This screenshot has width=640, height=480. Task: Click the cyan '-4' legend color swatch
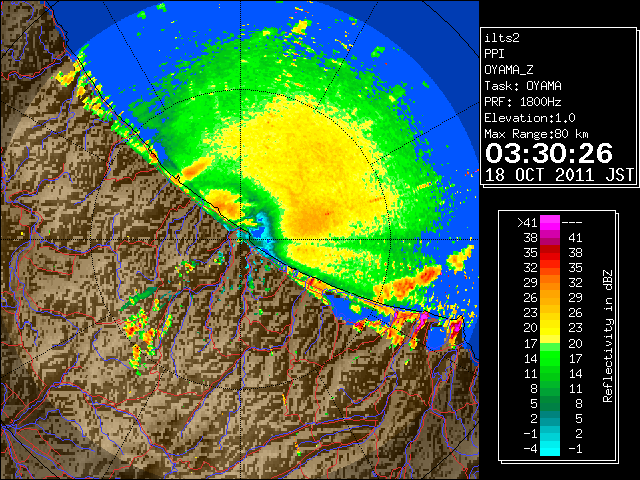550,449
